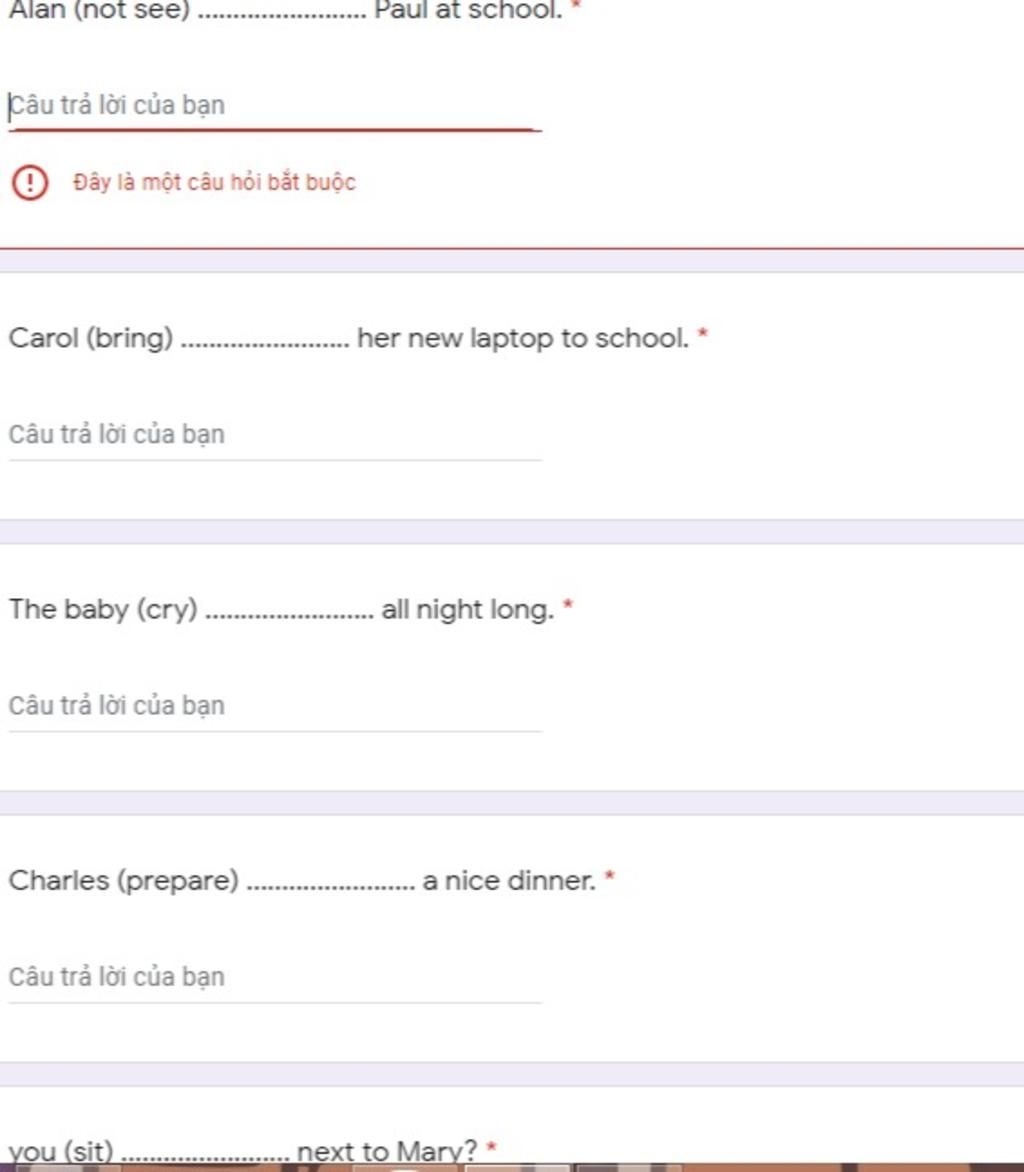Screen dimensions: 1024x1172
Task: Click the phrase 'her new laptop to school.'
Action: (x=523, y=338)
